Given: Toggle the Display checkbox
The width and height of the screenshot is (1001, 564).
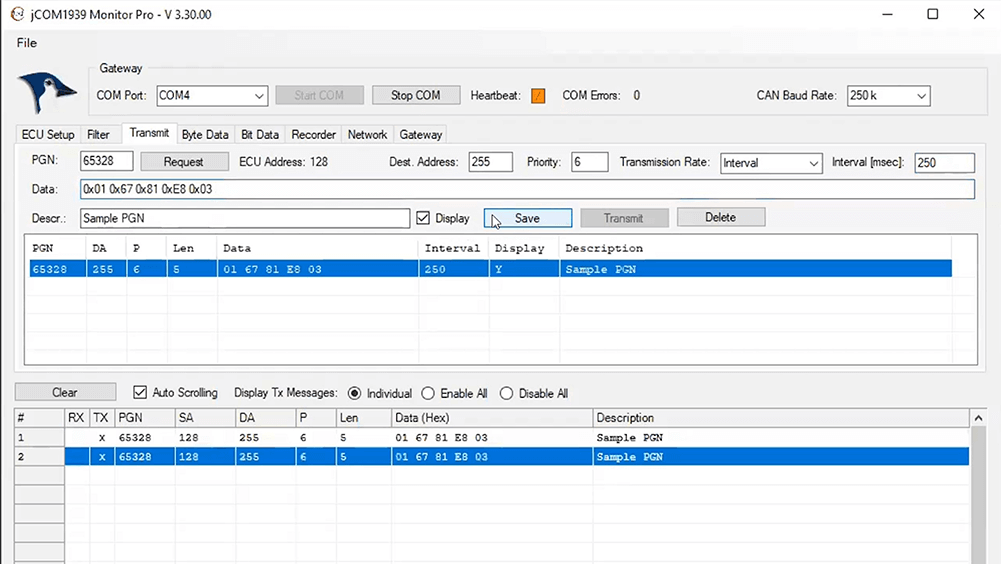Looking at the screenshot, I should 423,218.
